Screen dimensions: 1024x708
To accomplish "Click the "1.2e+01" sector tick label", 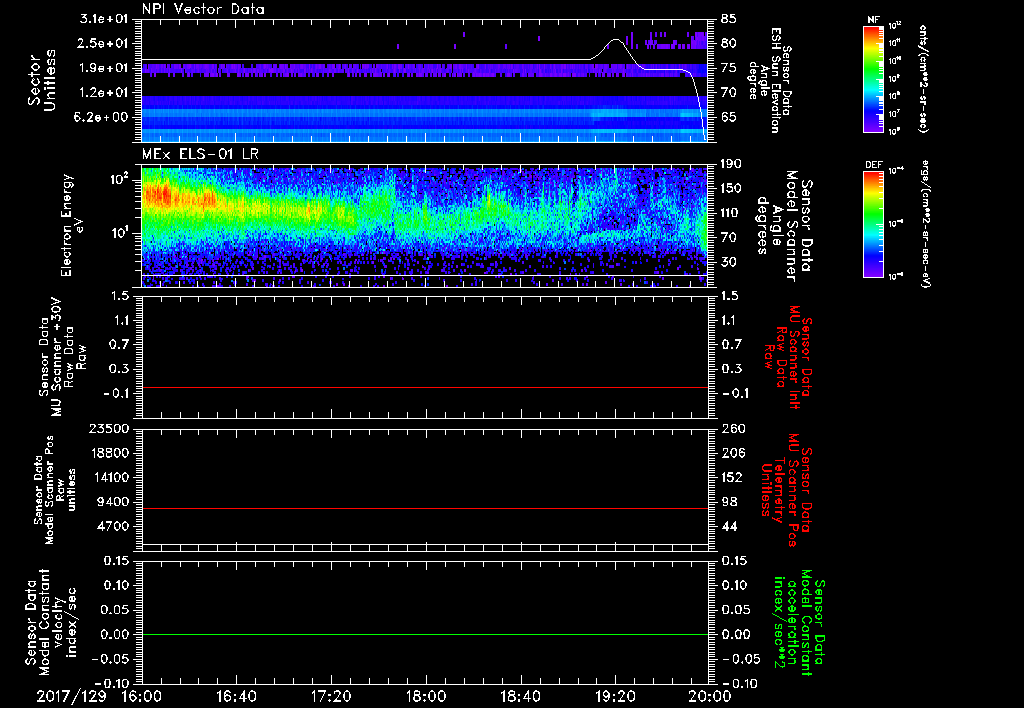I will pyautogui.click(x=104, y=93).
